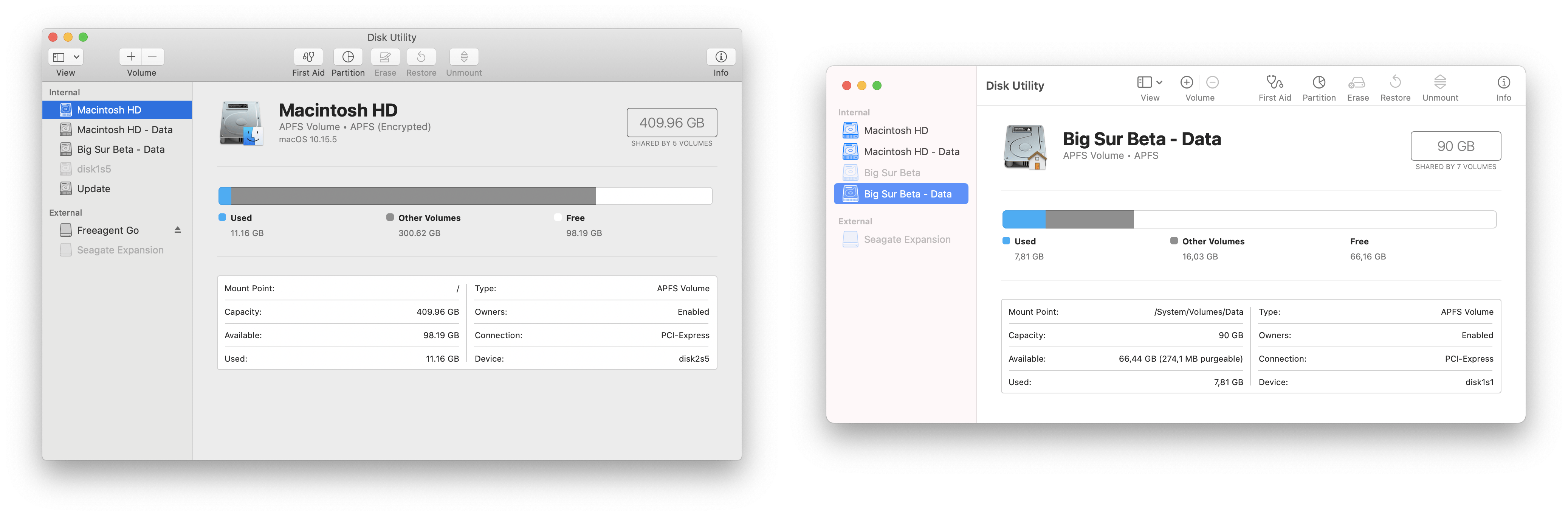Toggle sidebar View button in left window
1568x516 pixels.
[59, 57]
